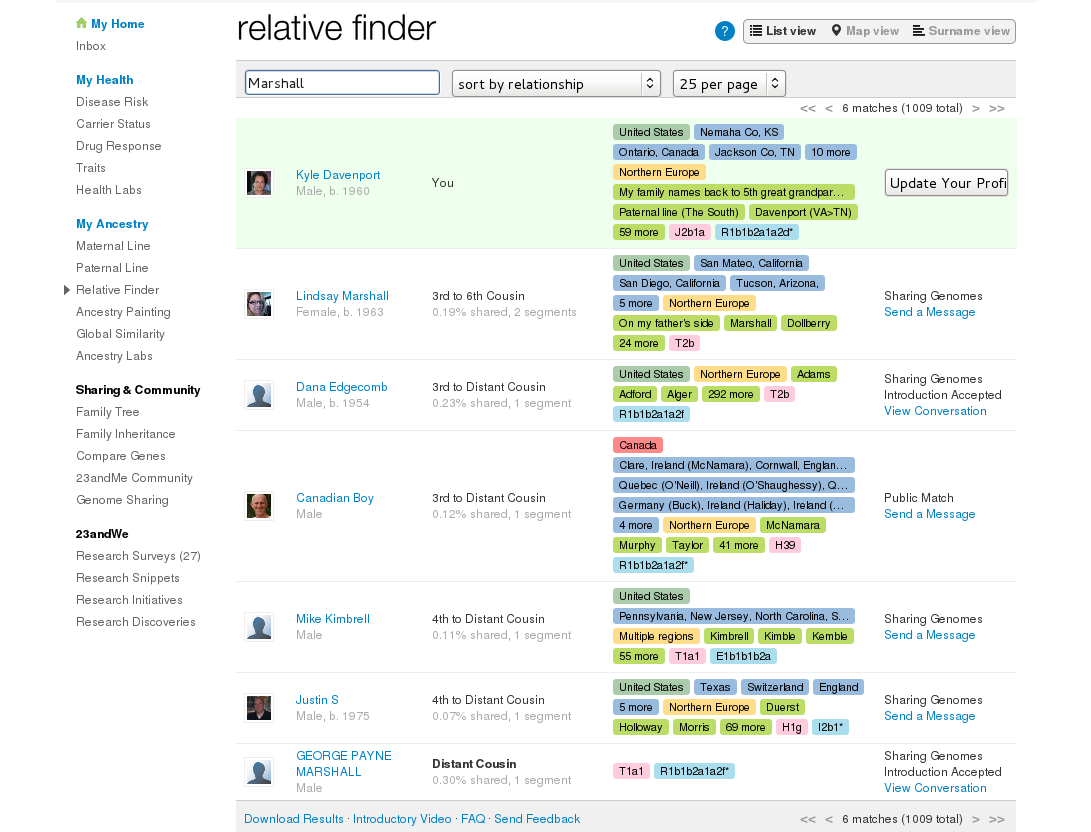The image size is (1091, 832).
Task: Go to Ancestry Painting page
Action: pos(123,312)
